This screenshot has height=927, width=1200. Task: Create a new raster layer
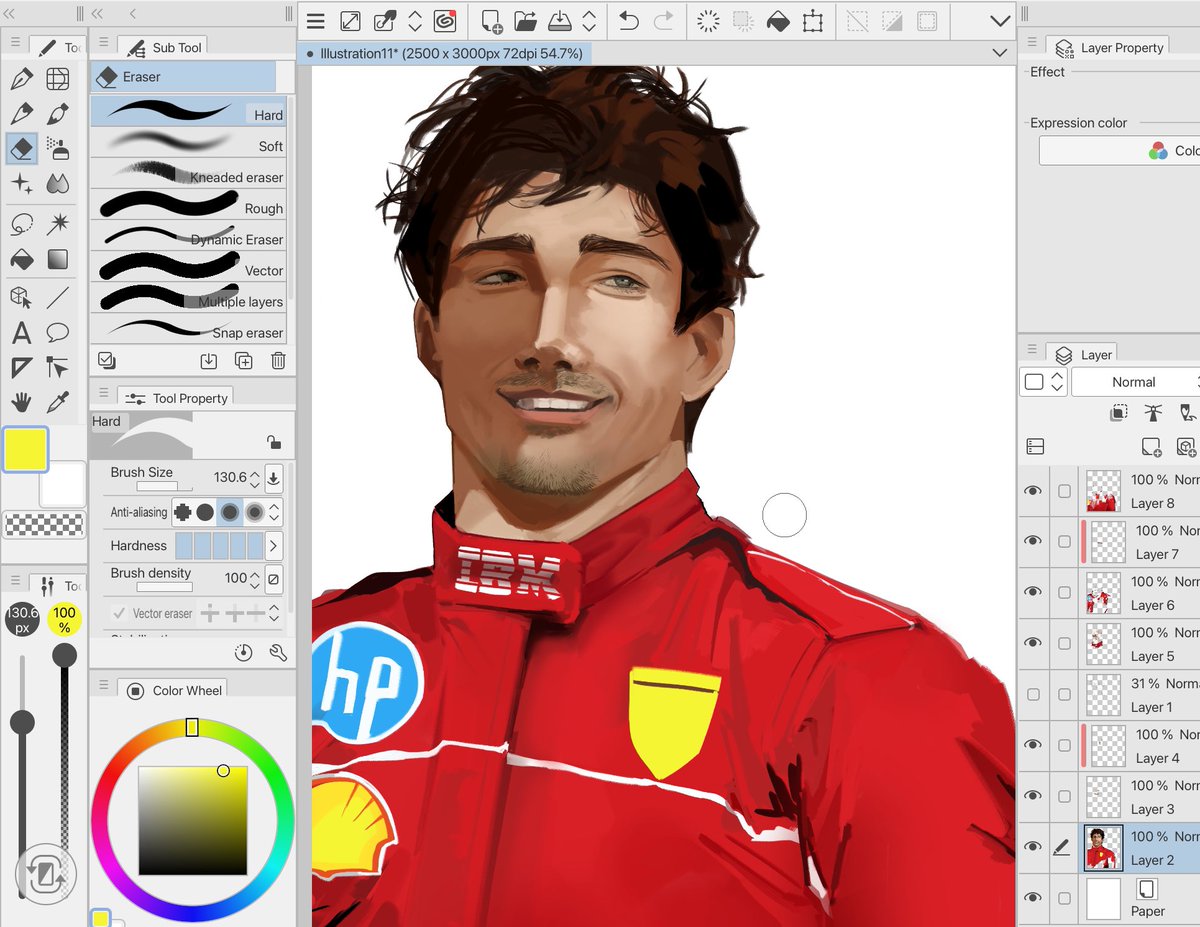pyautogui.click(x=1151, y=447)
